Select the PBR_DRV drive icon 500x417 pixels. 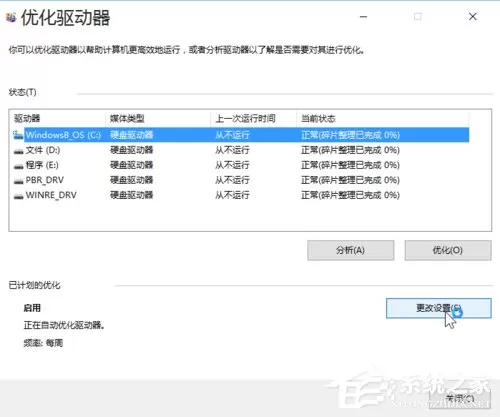(18, 181)
